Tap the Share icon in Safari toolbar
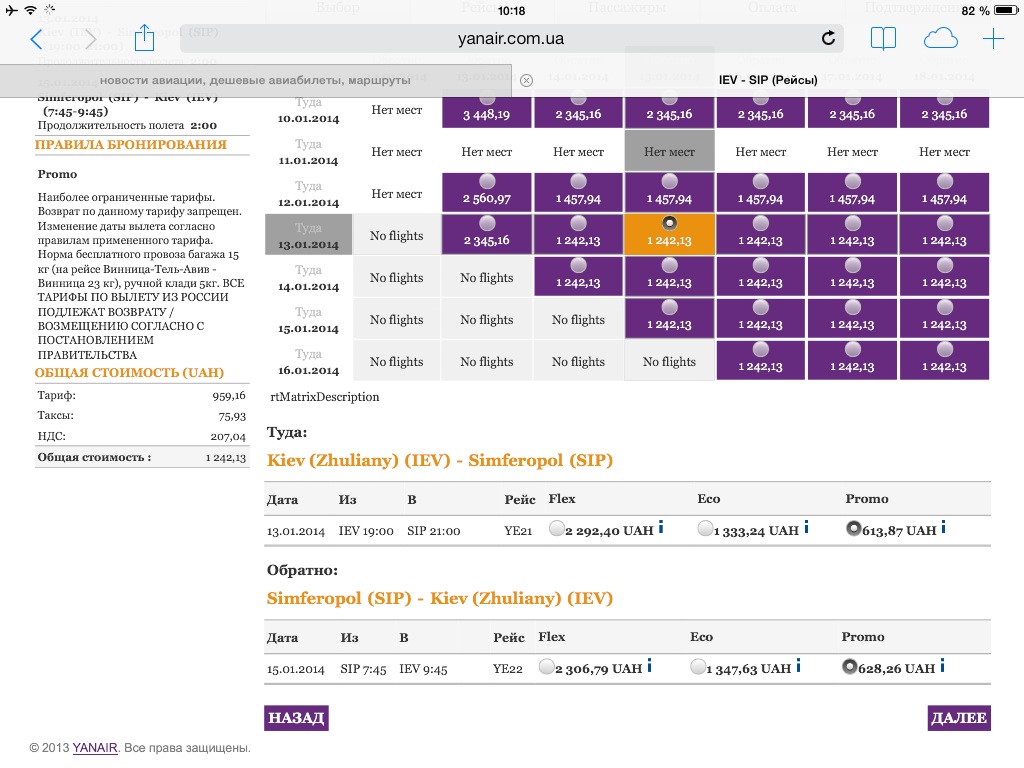1024x768 pixels. pos(144,39)
